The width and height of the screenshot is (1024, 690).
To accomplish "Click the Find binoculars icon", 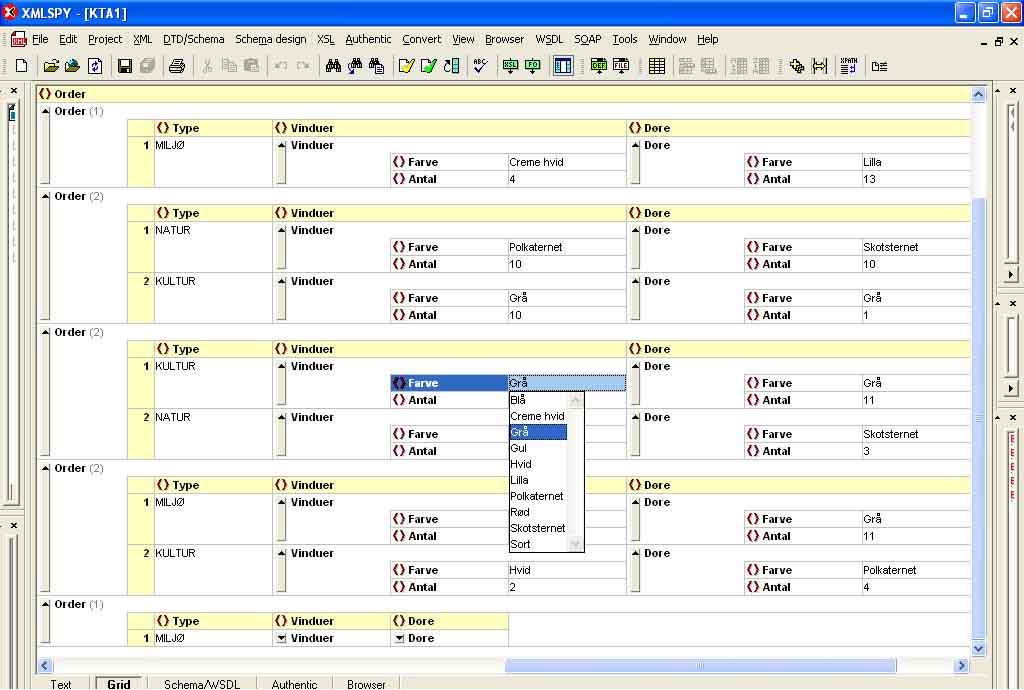I will [x=333, y=66].
